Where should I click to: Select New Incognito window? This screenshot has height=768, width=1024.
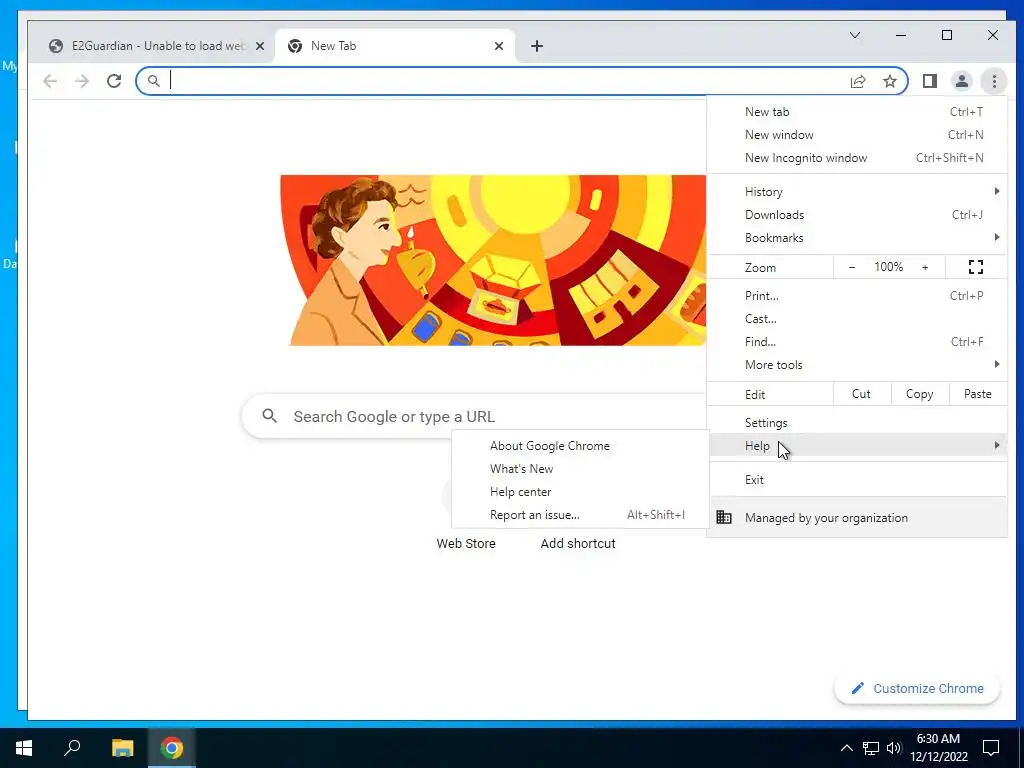[x=857, y=157]
